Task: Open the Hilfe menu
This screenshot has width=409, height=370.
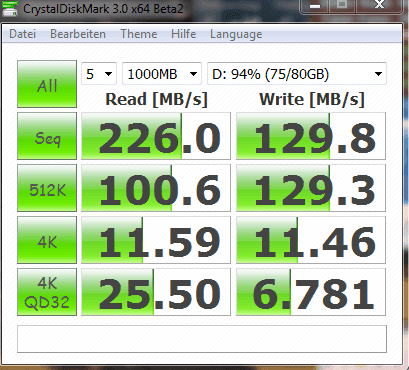Action: pos(183,34)
